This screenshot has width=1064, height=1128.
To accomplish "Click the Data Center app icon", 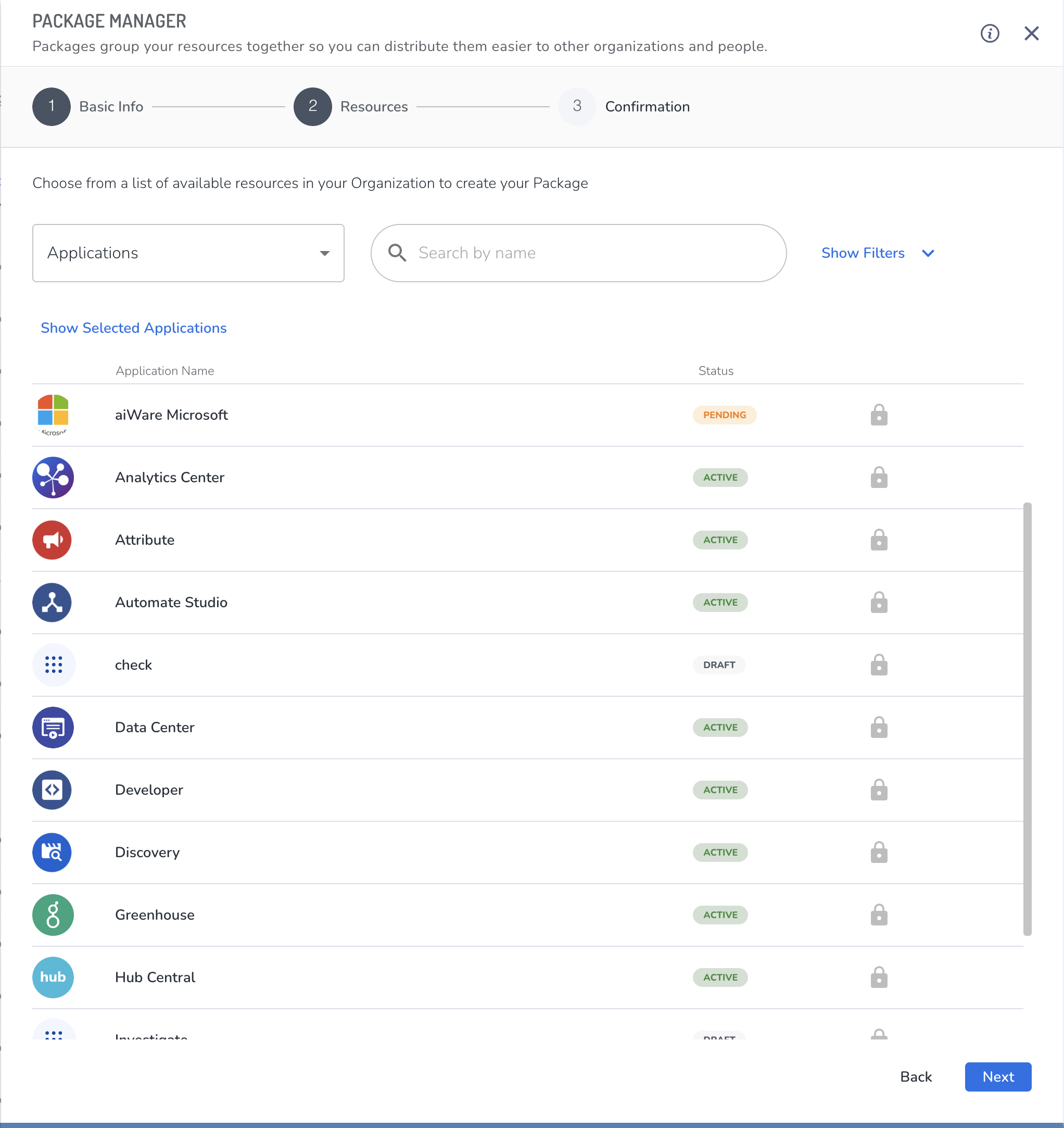I will [53, 727].
